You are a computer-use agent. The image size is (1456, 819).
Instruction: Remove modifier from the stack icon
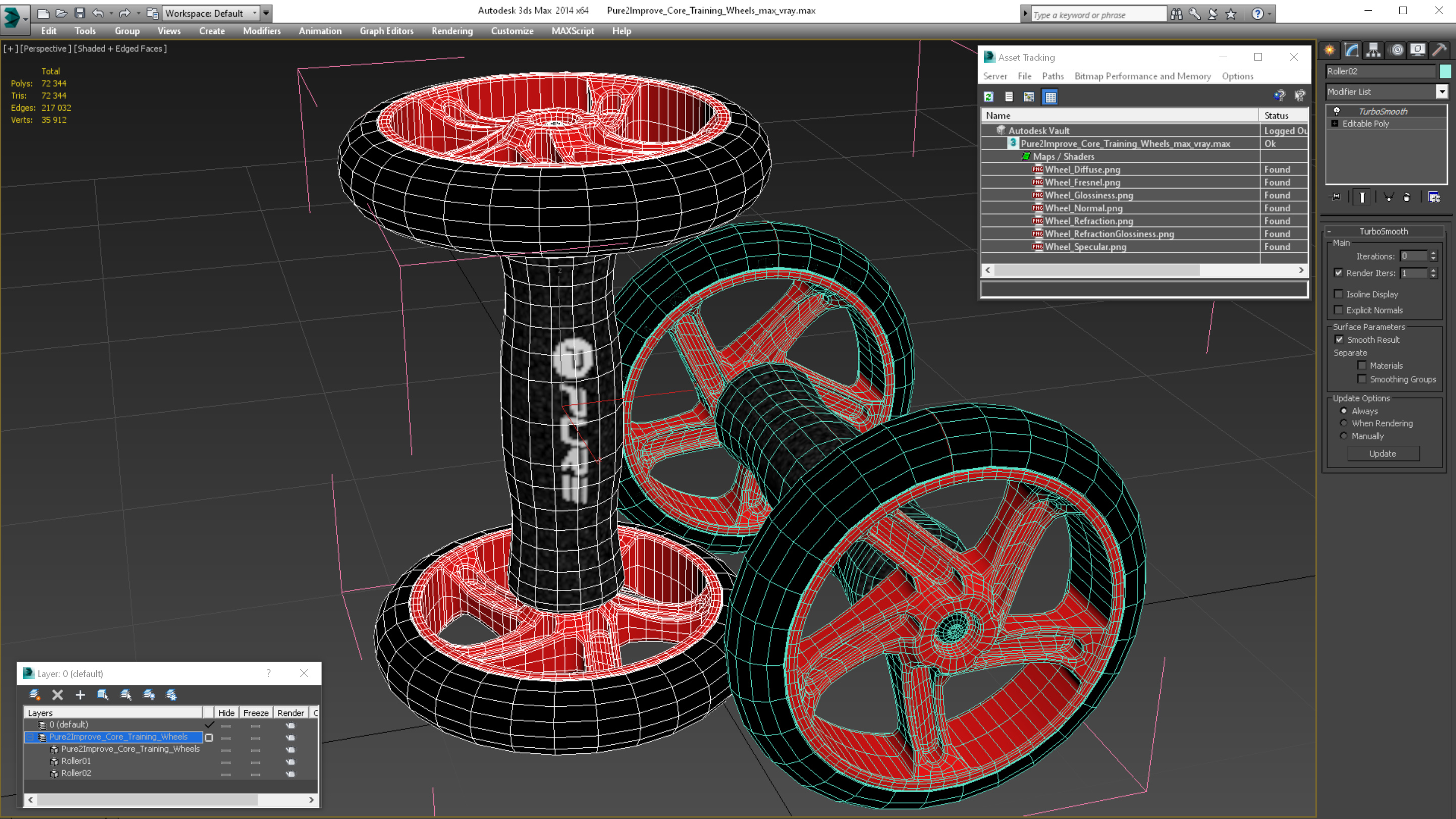coord(1407,197)
